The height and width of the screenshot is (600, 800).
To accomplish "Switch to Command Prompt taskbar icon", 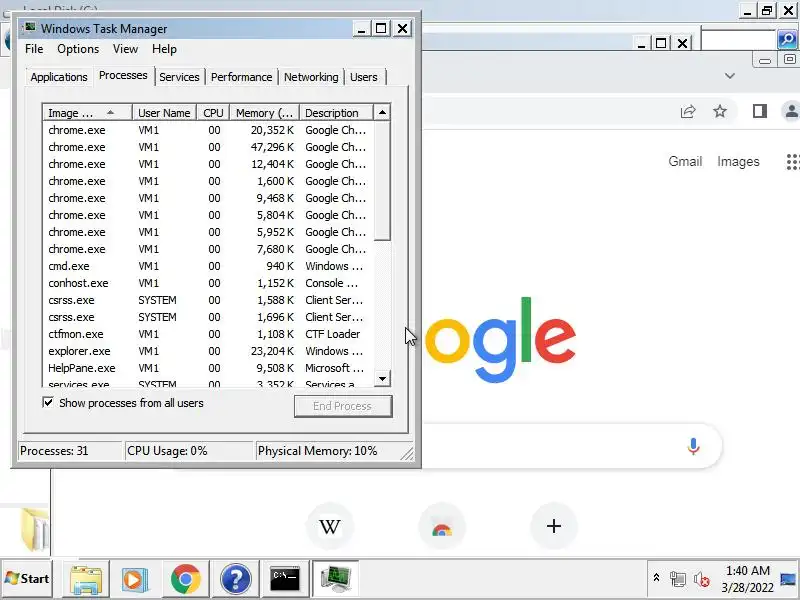I will pos(285,579).
